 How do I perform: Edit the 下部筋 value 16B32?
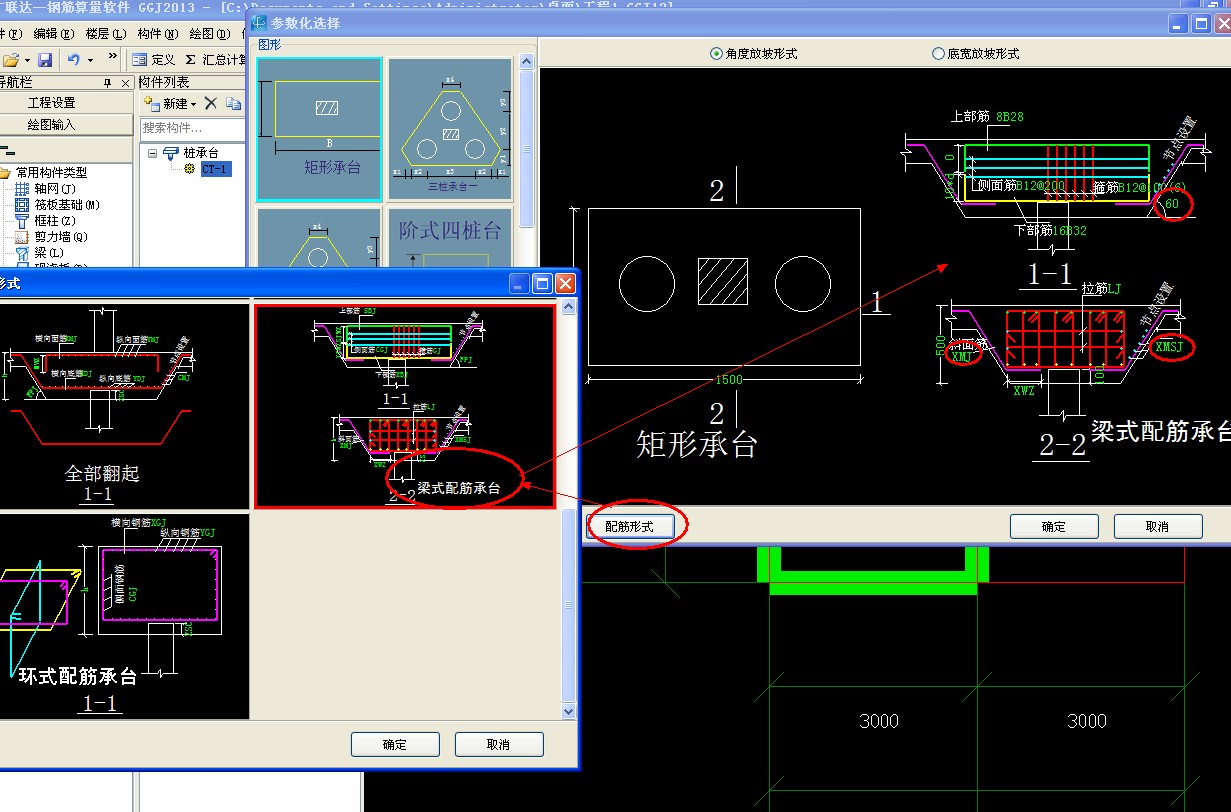[x=1069, y=231]
